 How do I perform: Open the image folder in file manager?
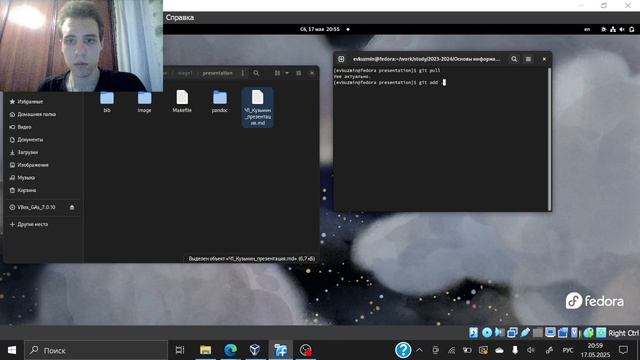144,102
